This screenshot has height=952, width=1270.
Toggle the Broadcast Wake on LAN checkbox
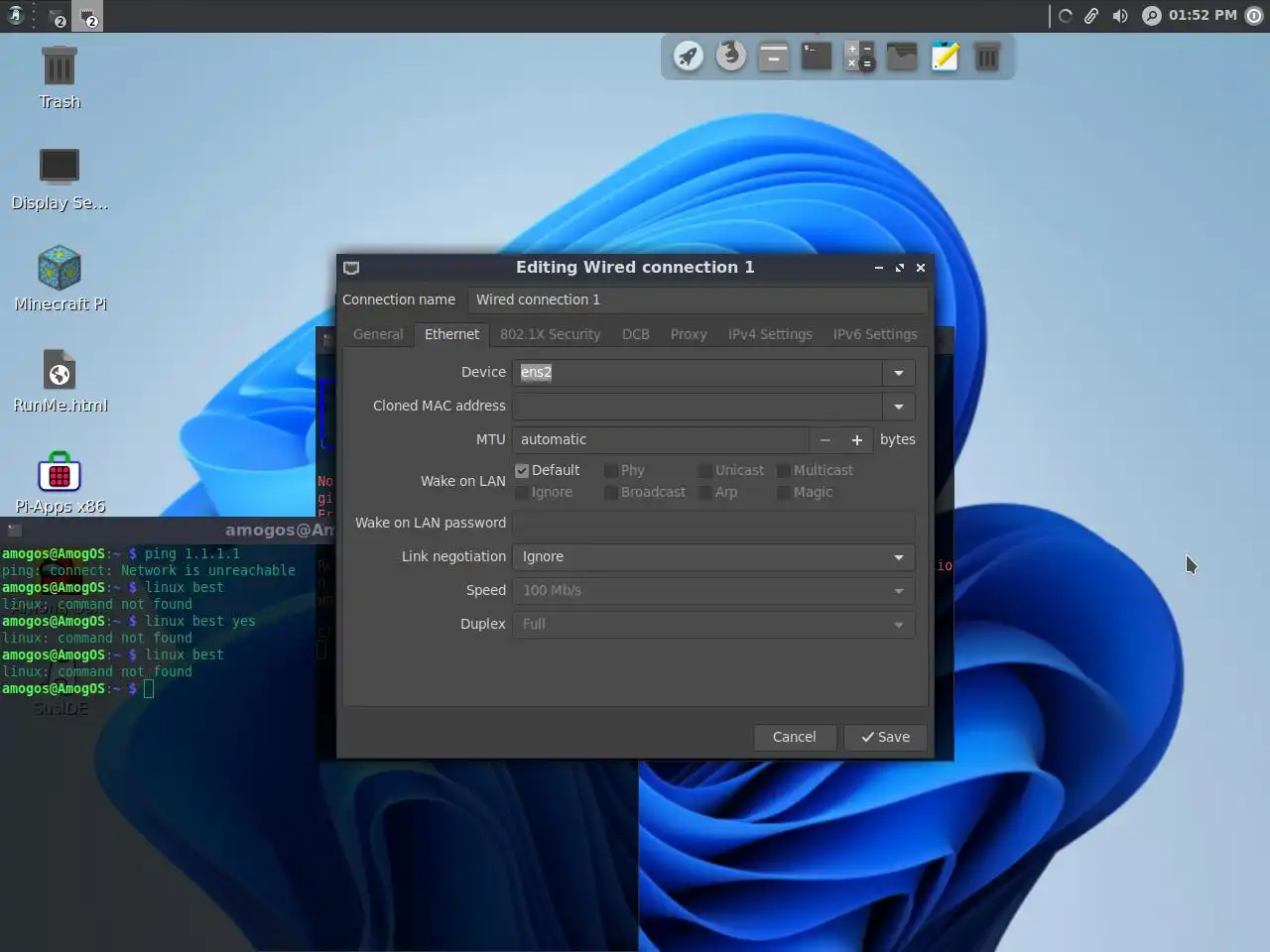(x=611, y=492)
